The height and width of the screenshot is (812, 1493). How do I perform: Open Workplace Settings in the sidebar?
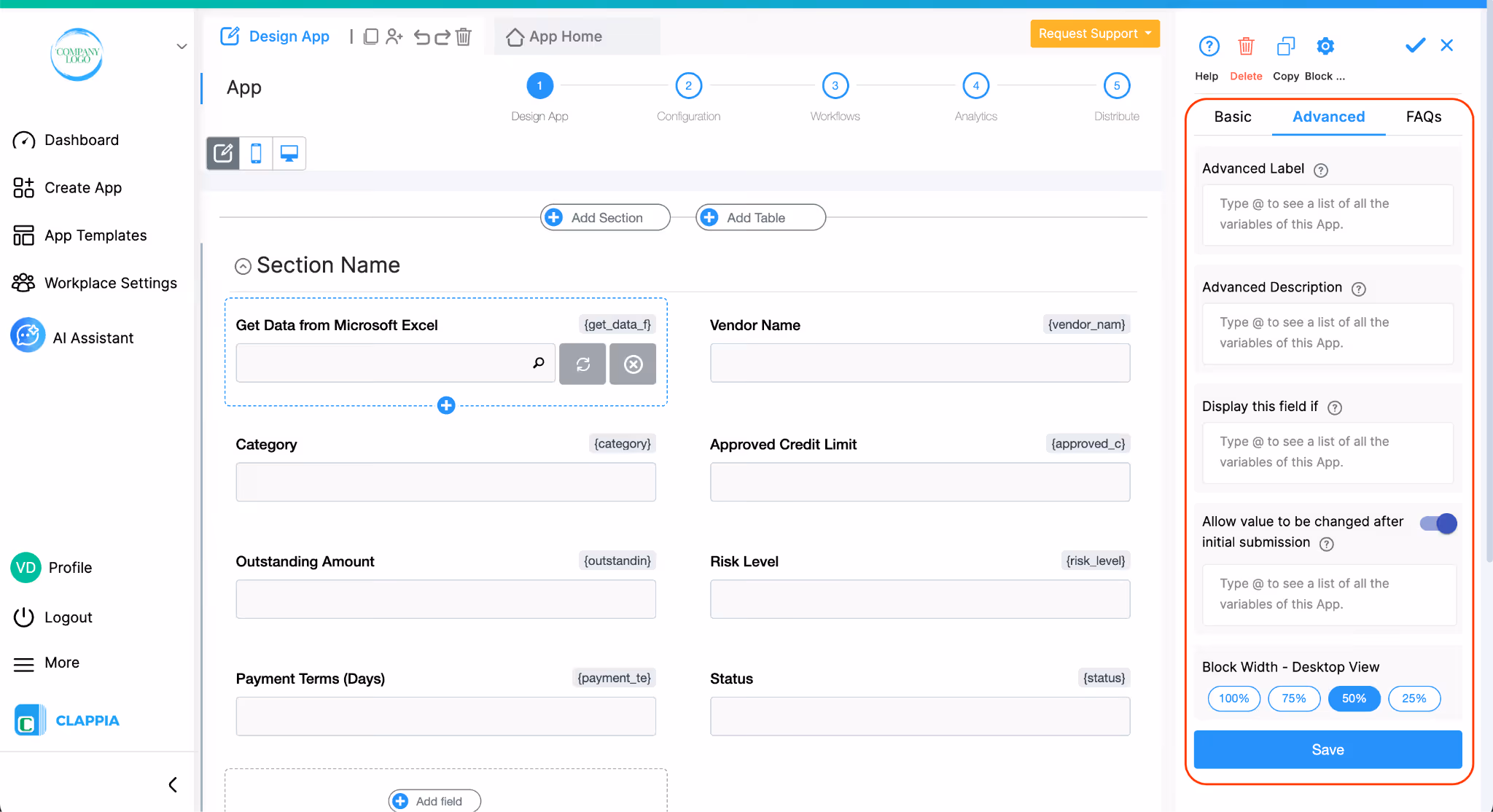click(95, 283)
